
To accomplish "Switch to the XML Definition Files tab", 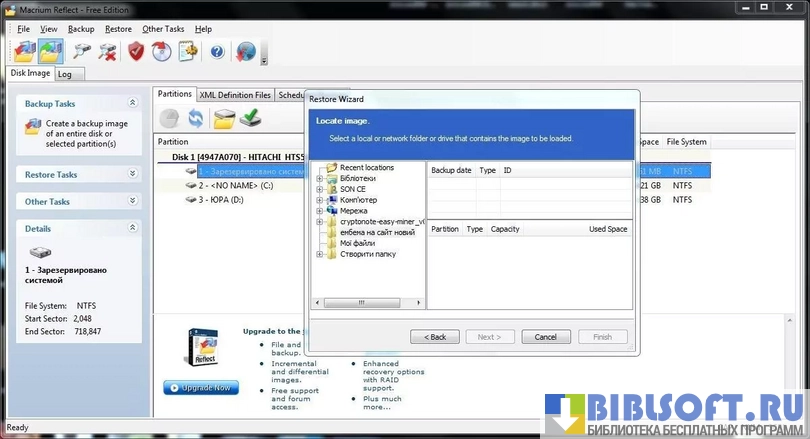I will point(235,95).
